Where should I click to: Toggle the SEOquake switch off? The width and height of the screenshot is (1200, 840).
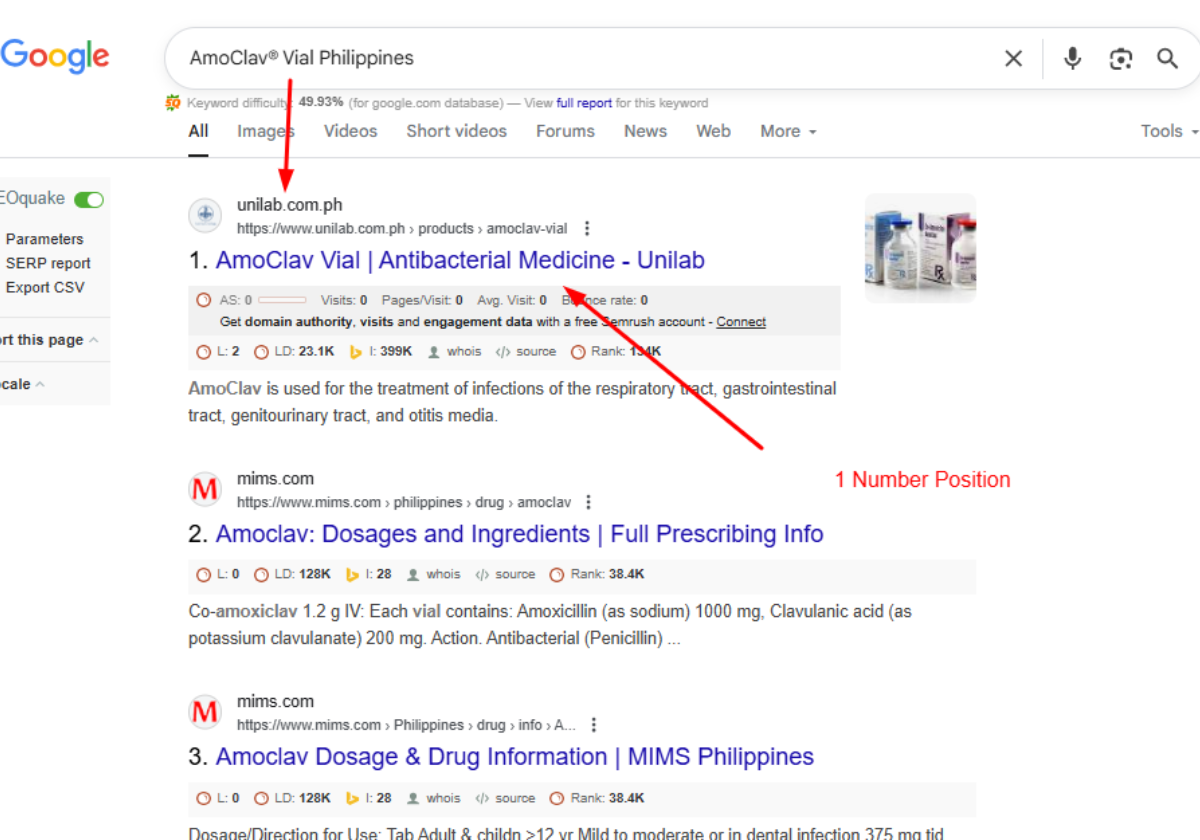pyautogui.click(x=89, y=199)
